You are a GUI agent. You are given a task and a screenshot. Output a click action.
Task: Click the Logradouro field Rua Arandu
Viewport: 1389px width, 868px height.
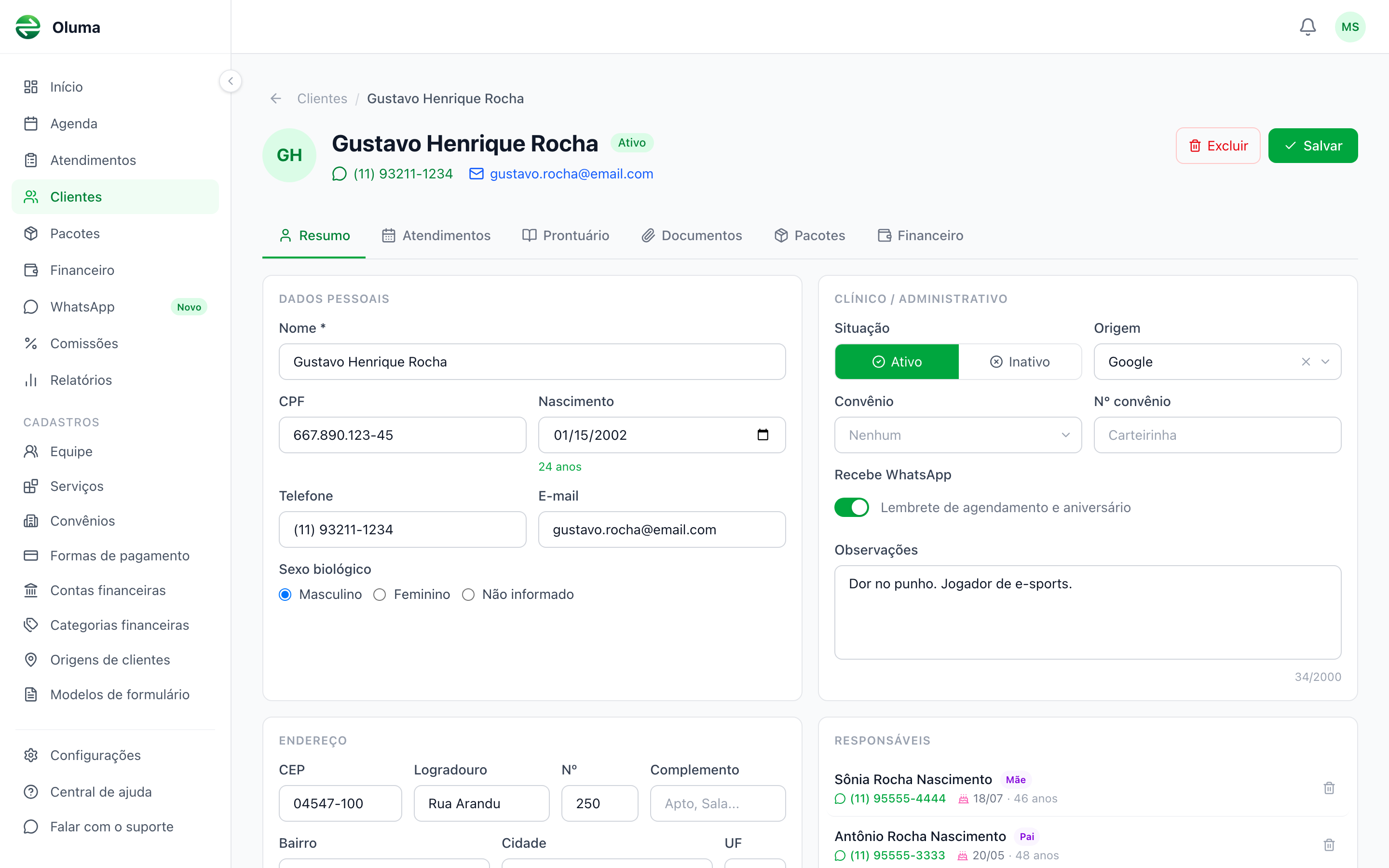(481, 803)
